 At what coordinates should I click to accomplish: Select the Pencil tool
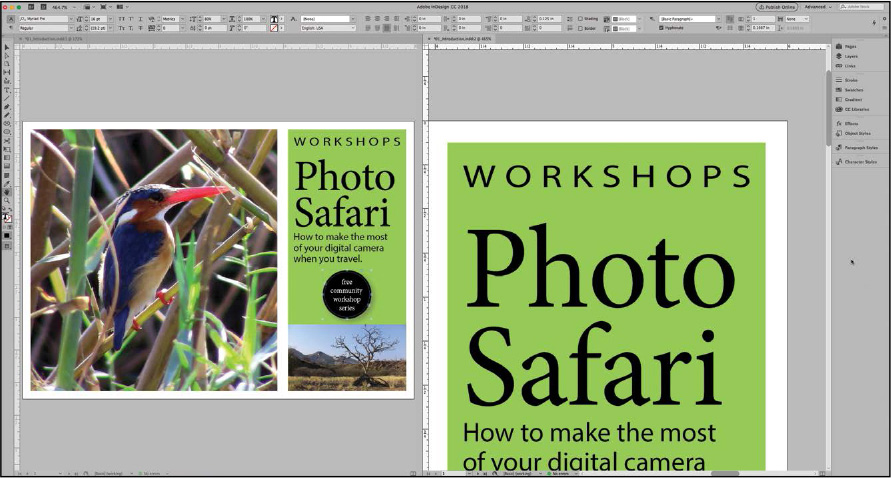click(x=7, y=115)
